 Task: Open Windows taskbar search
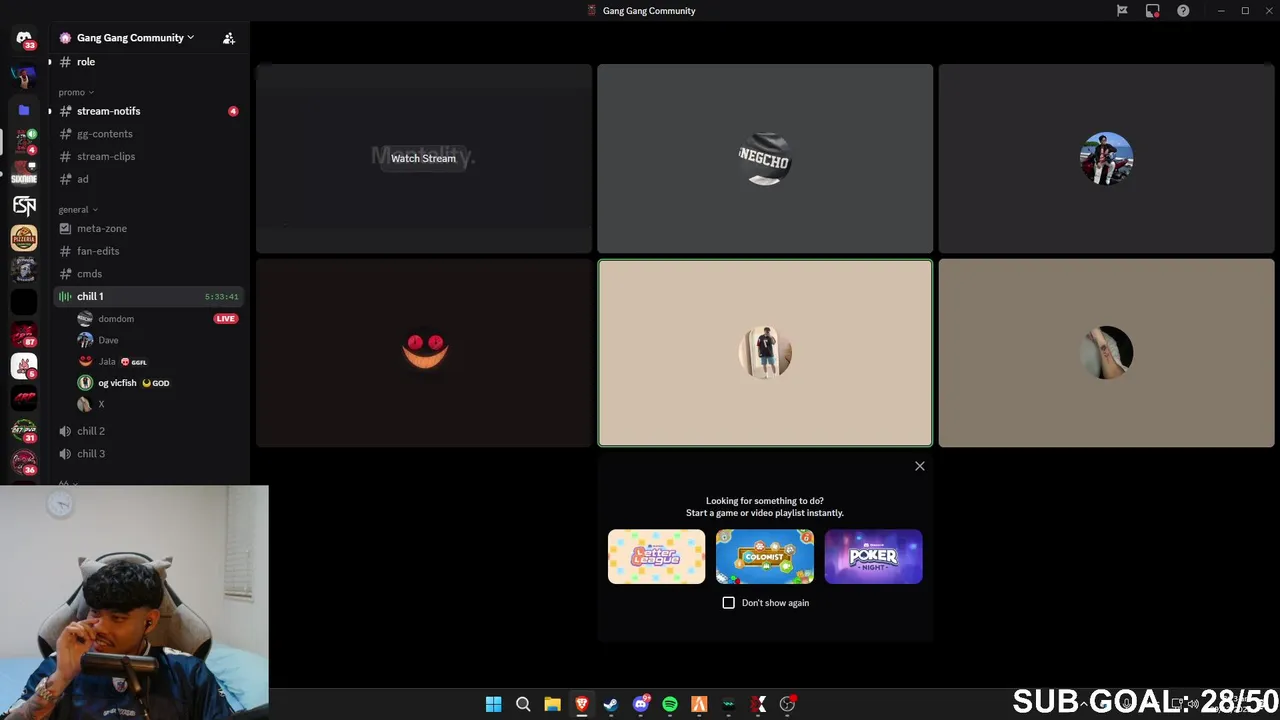coord(523,704)
